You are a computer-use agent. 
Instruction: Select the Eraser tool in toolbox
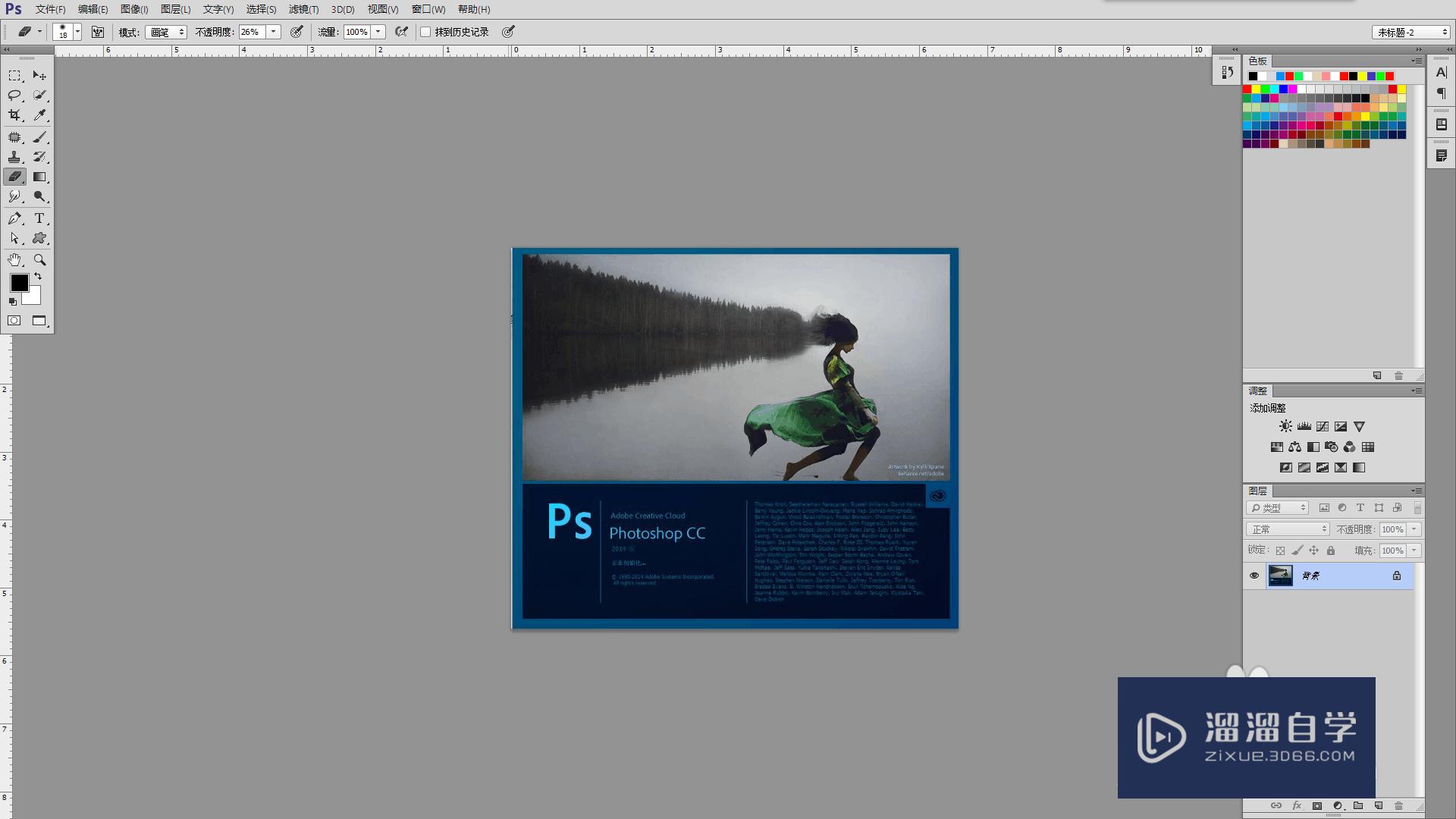click(14, 177)
